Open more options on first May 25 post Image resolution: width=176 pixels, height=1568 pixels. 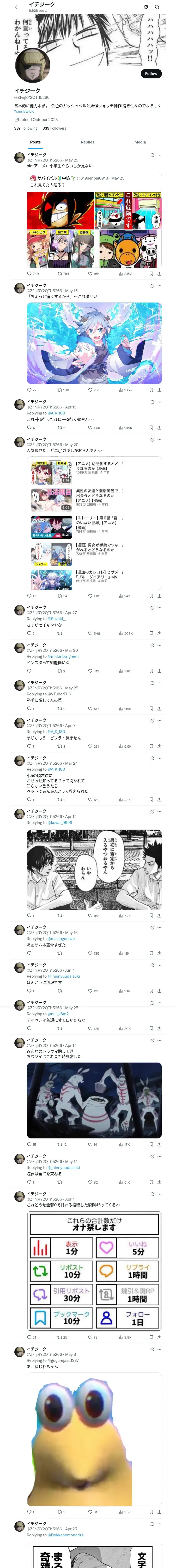160,155
